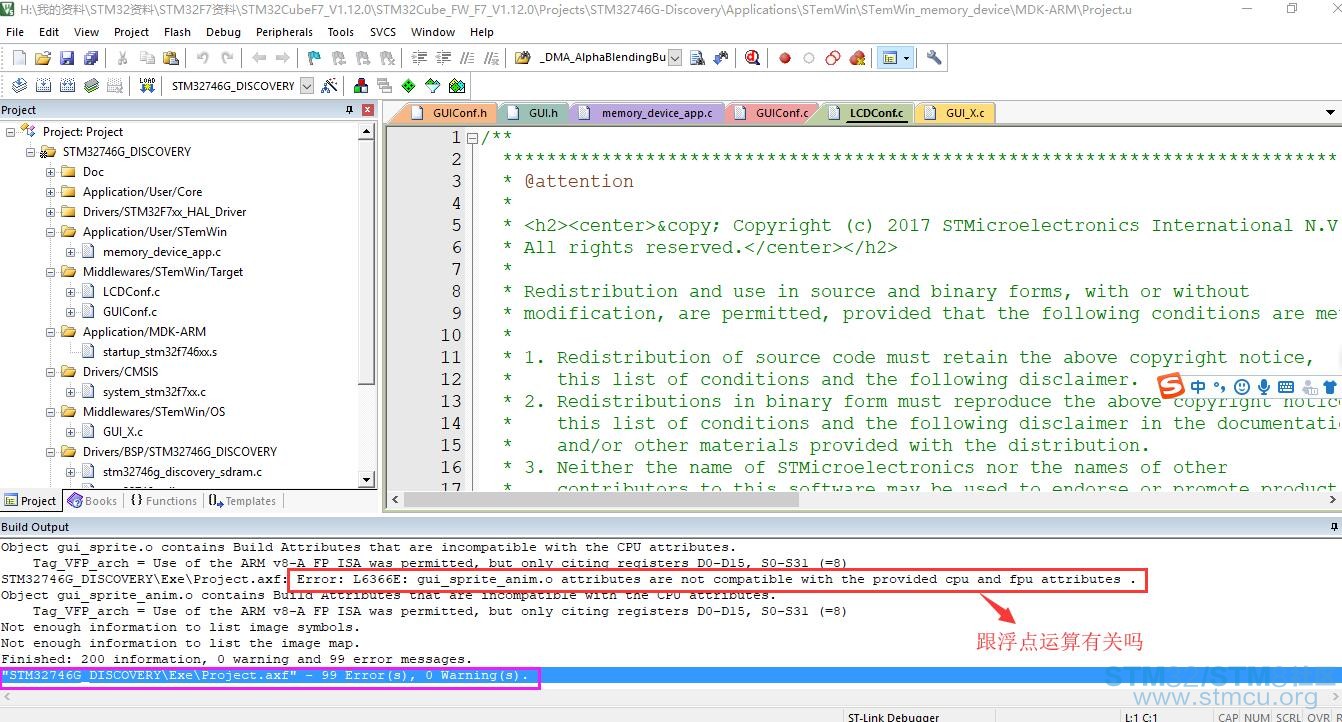Image resolution: width=1342 pixels, height=722 pixels.
Task: Click the Open file icon
Action: [43, 58]
